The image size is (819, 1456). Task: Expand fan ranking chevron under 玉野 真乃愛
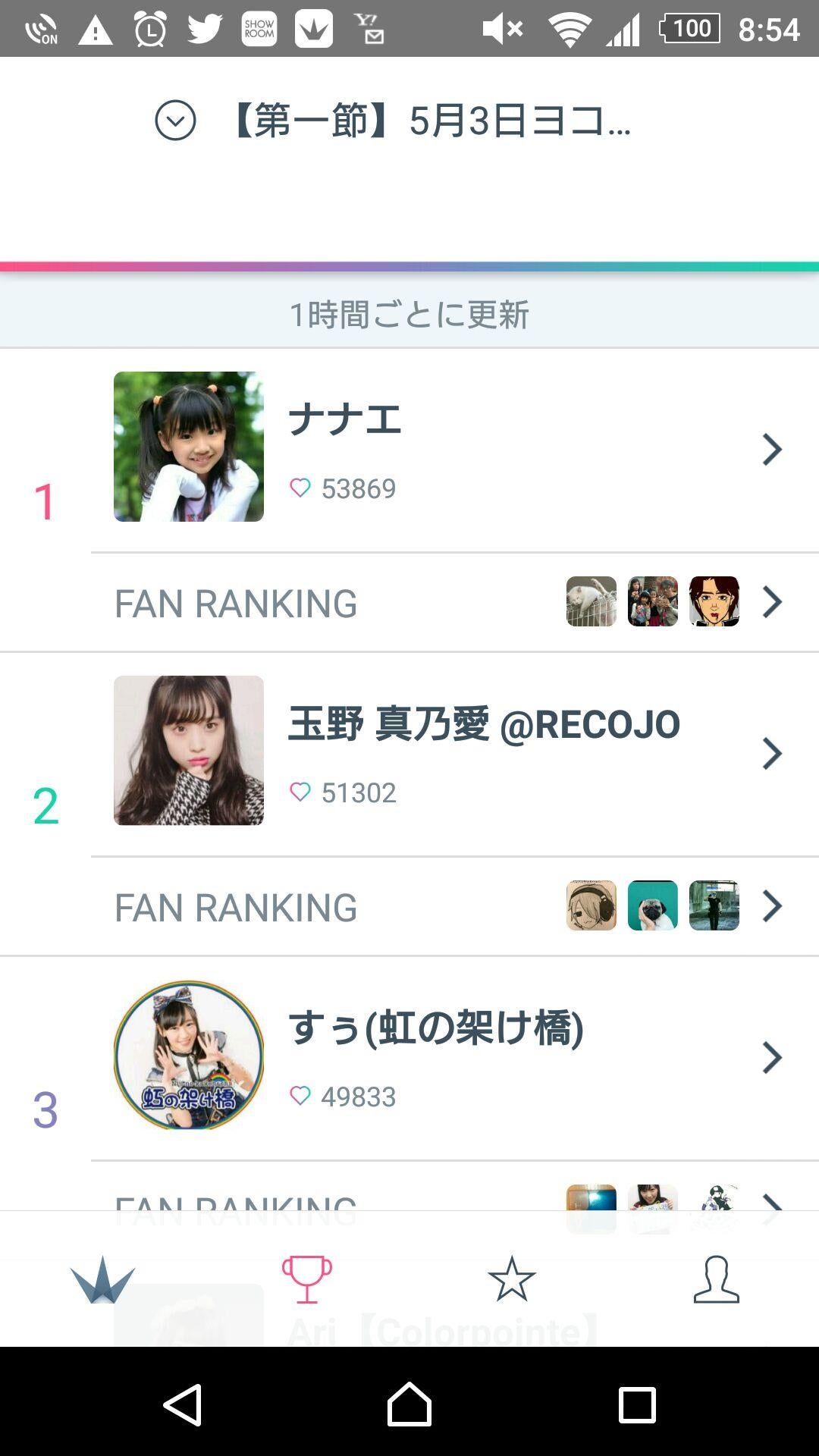[771, 905]
